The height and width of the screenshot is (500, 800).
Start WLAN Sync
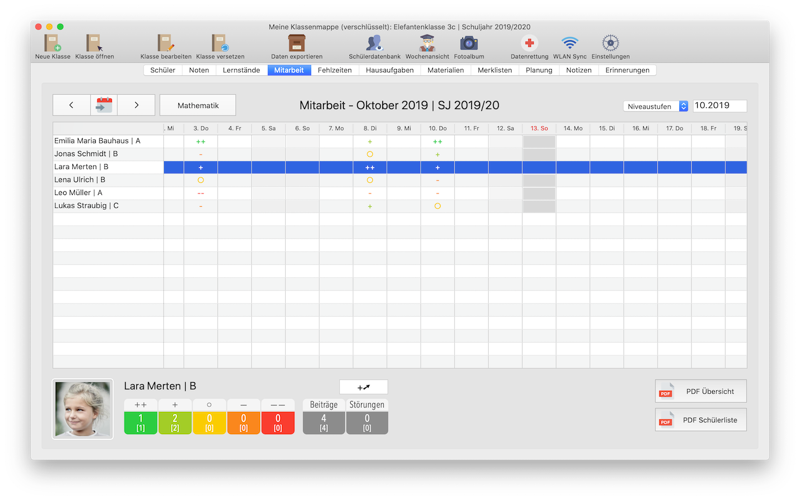coord(569,45)
